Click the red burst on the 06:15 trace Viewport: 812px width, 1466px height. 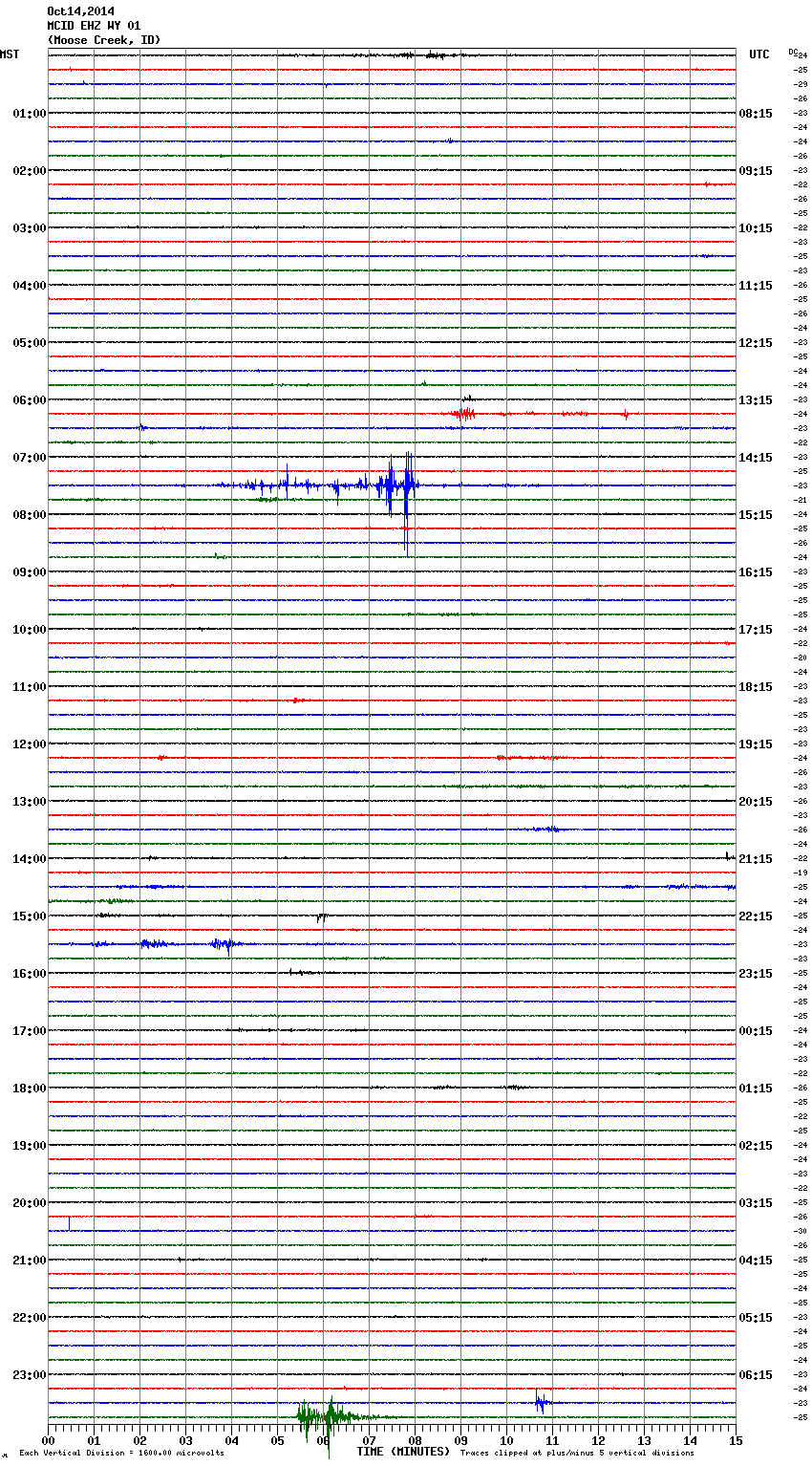coord(464,414)
